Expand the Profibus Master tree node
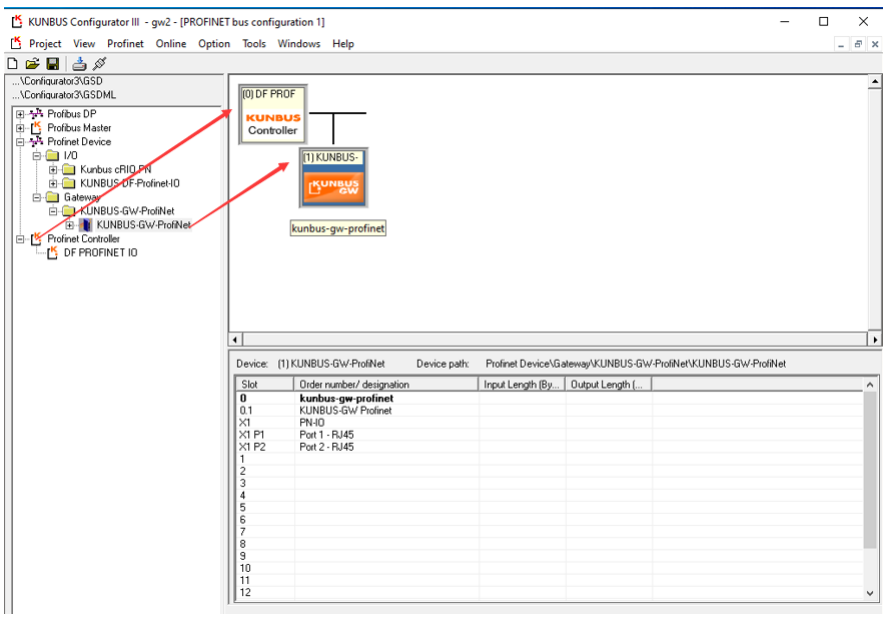 20,128
